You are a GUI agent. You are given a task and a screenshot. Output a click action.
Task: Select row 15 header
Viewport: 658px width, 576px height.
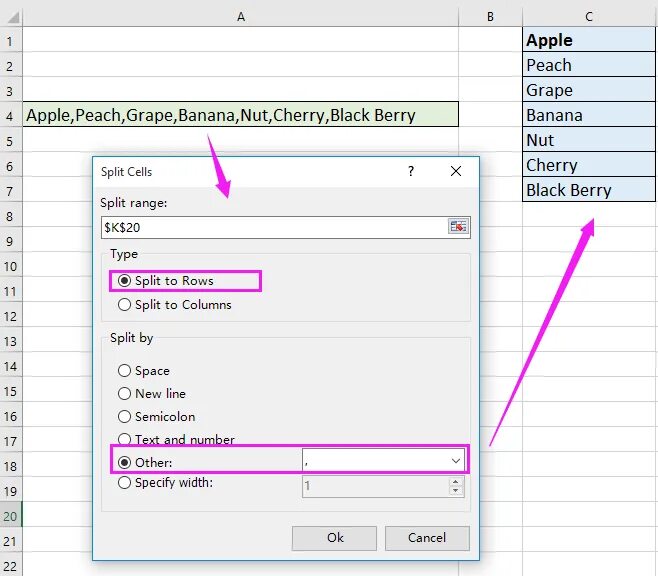[x=11, y=391]
